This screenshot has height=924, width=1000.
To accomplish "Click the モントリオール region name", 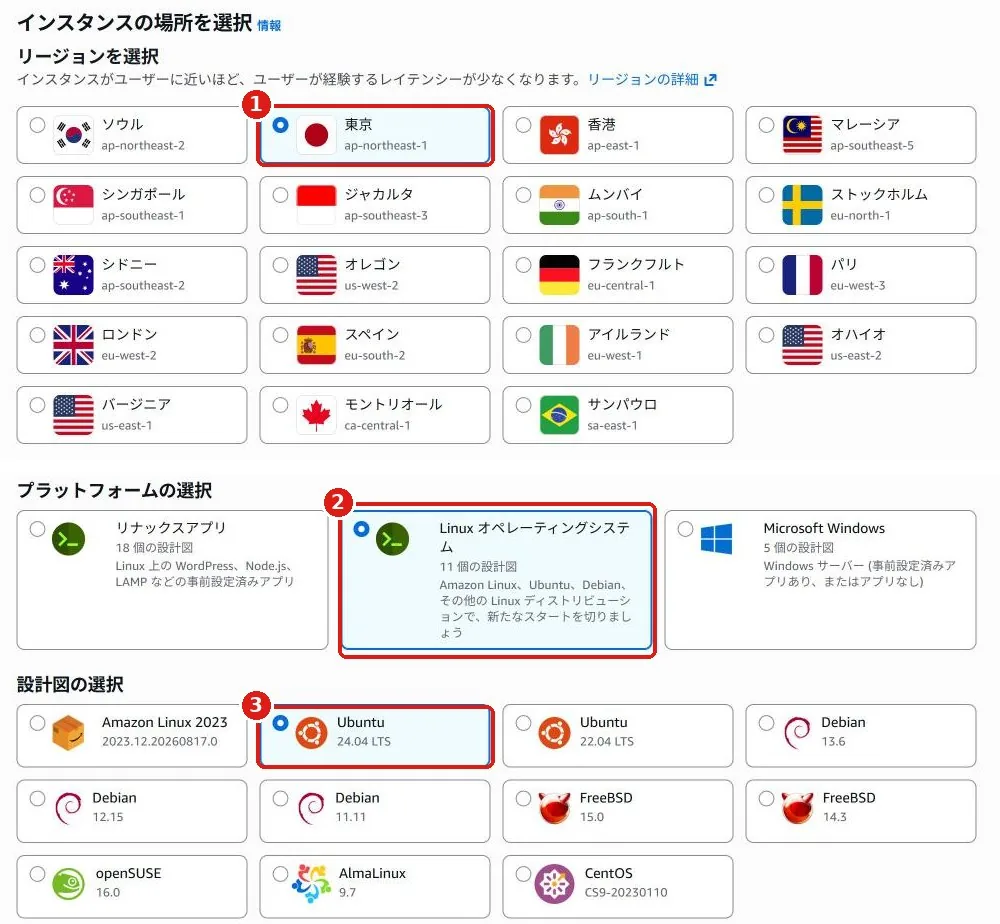I will pyautogui.click(x=393, y=405).
